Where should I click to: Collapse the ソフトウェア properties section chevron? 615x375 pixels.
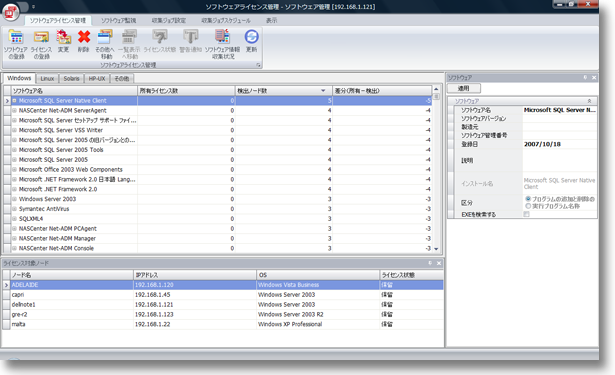[x=589, y=101]
